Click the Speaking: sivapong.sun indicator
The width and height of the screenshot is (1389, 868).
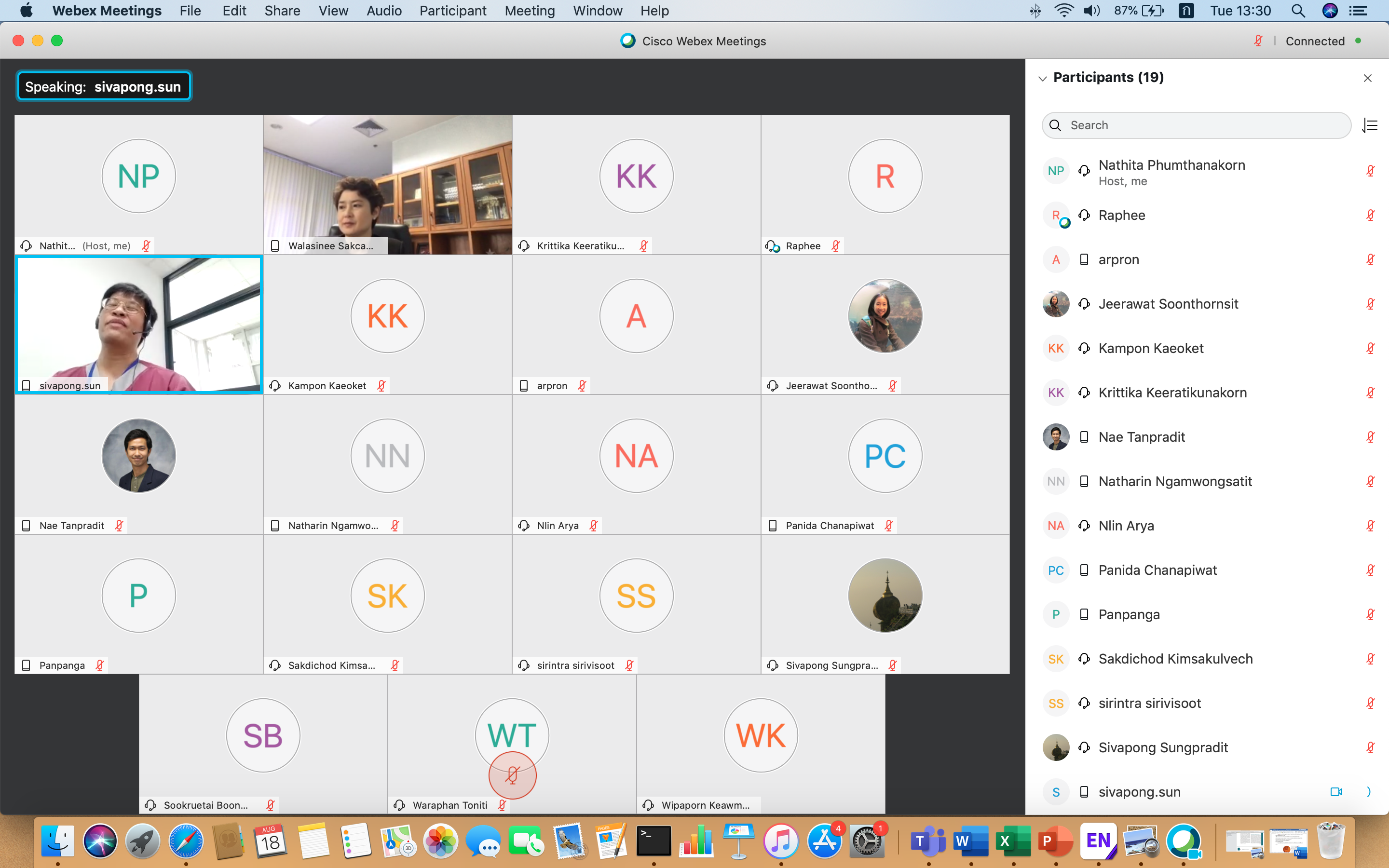(104, 87)
